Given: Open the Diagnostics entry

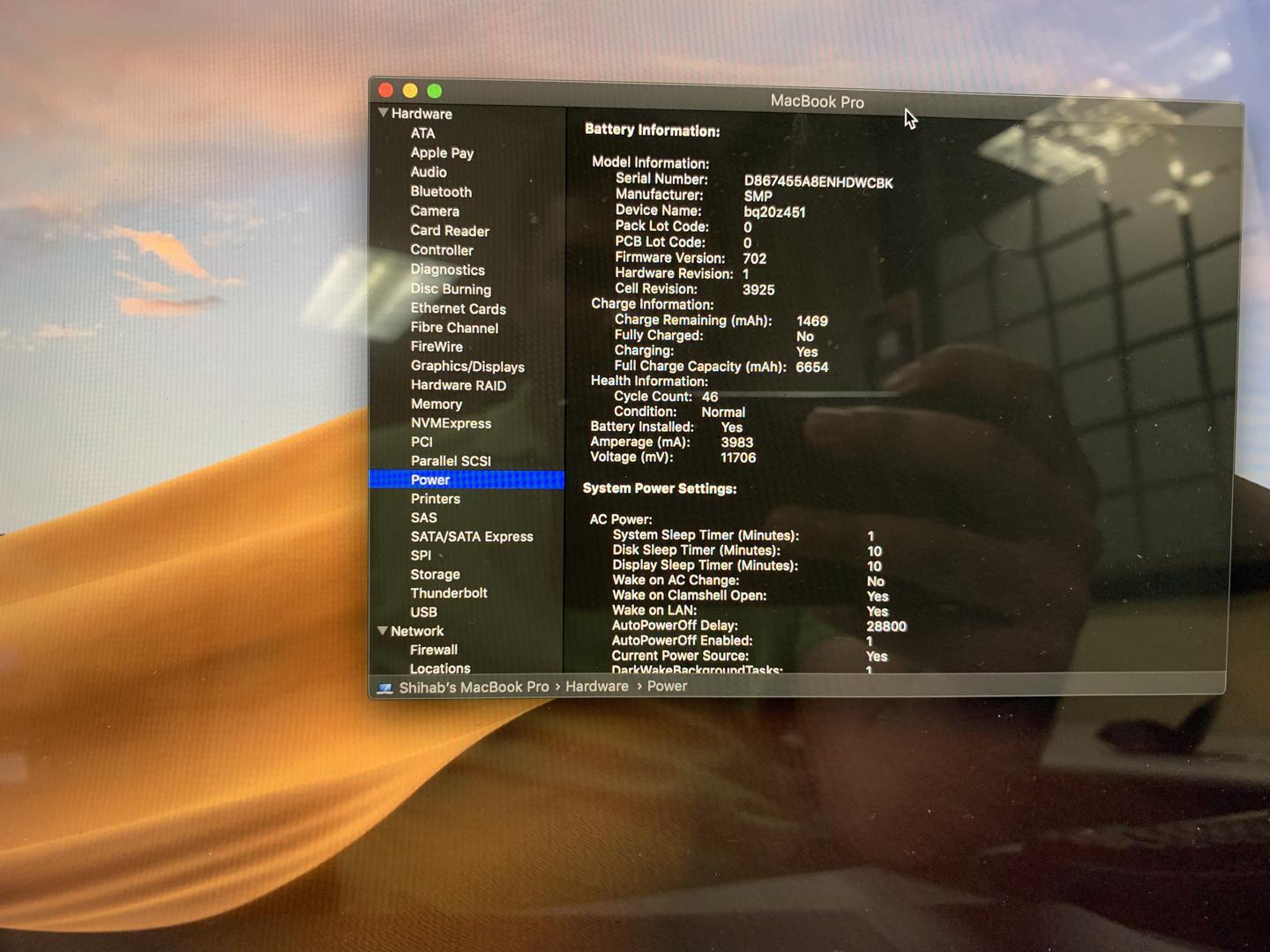Looking at the screenshot, I should click(447, 270).
